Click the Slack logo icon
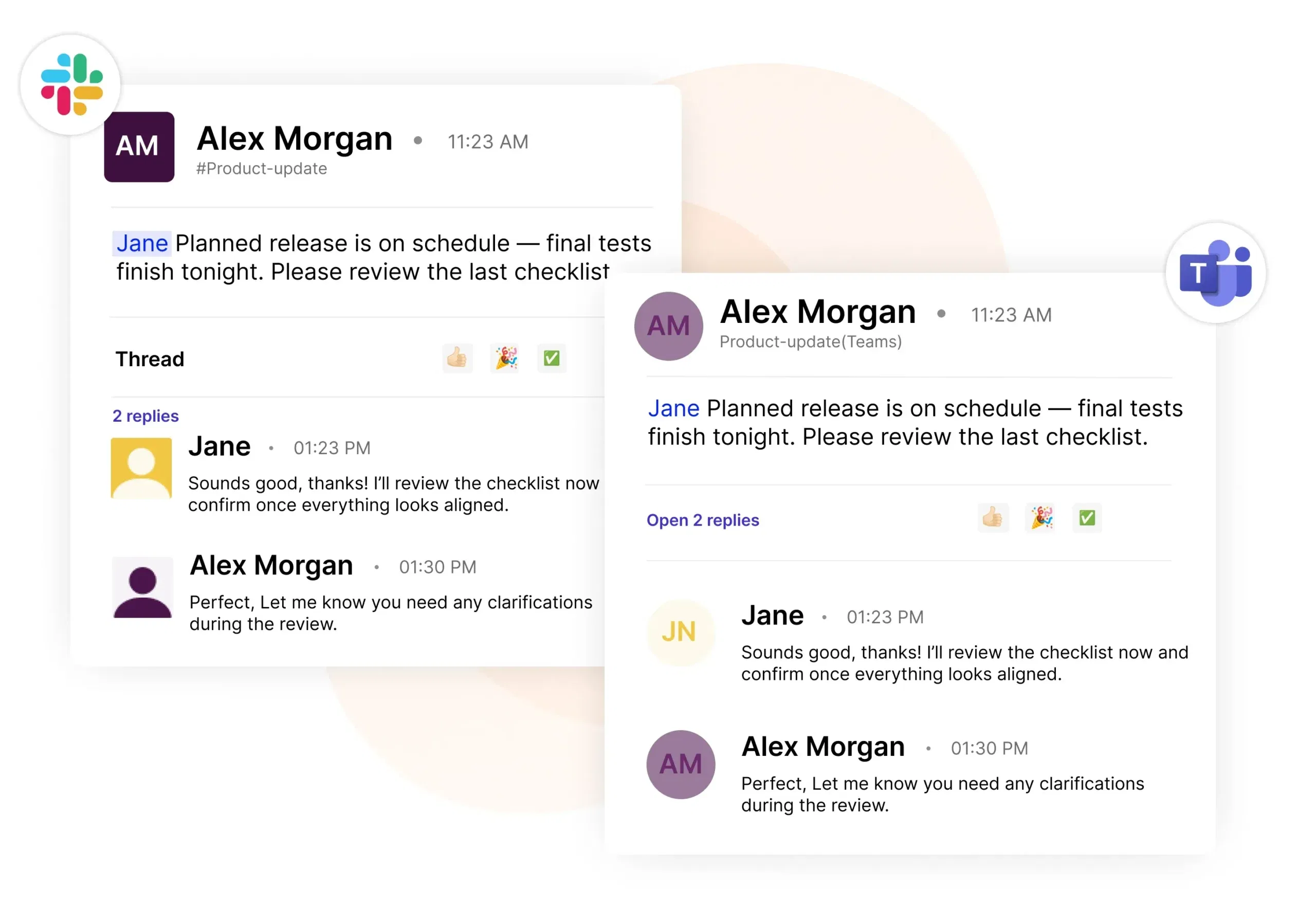 71,84
